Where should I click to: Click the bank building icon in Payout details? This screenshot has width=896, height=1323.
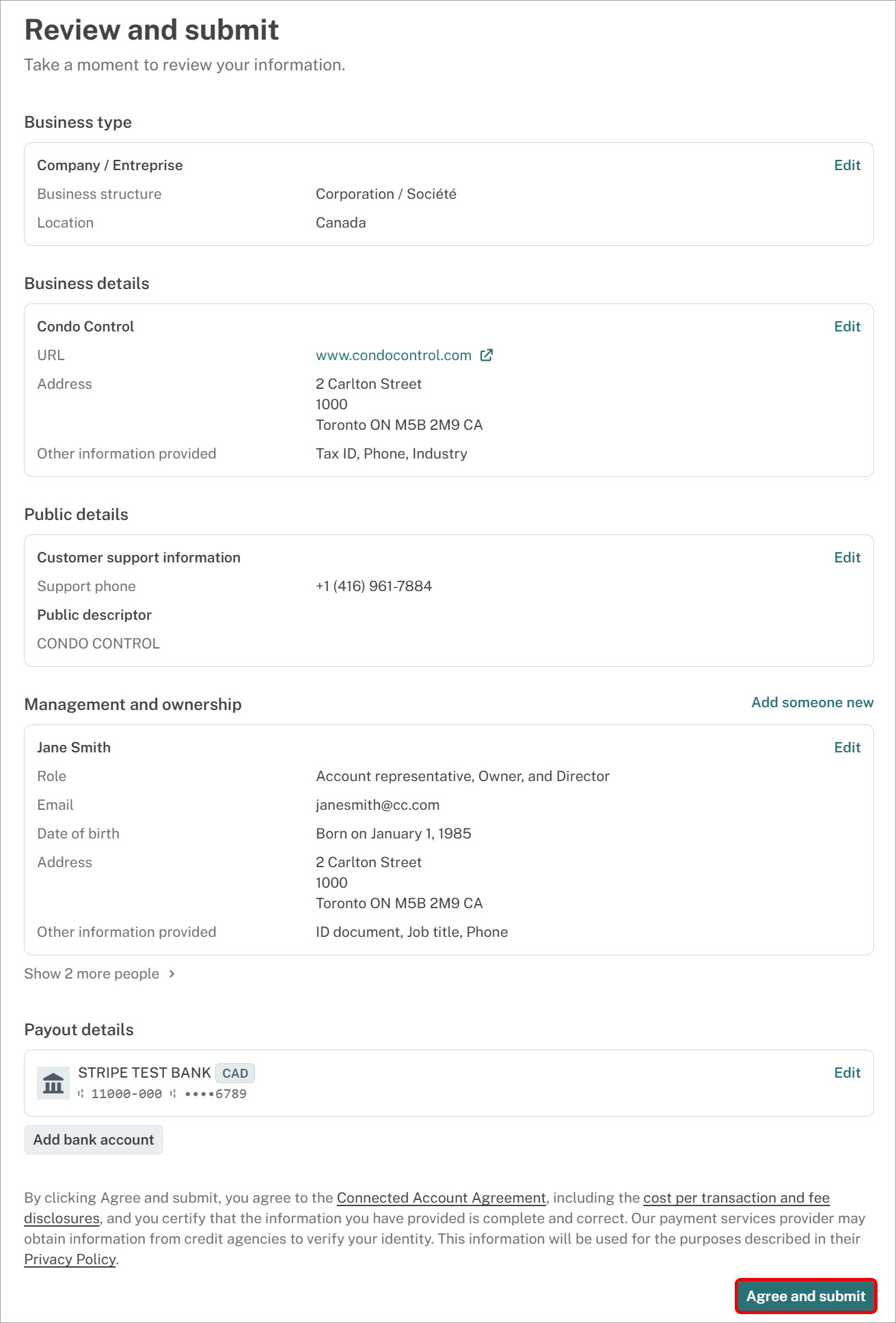53,1083
